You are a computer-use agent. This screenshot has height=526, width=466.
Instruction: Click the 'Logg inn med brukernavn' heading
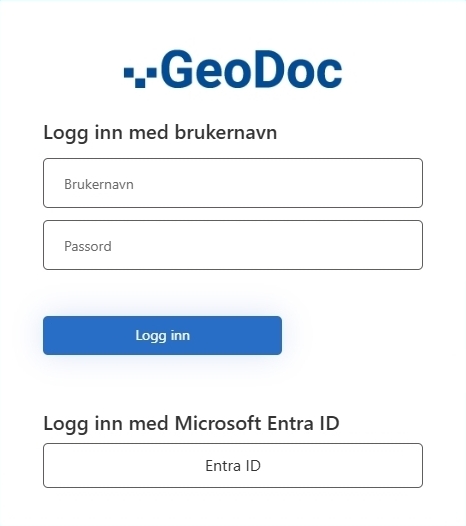tap(160, 133)
